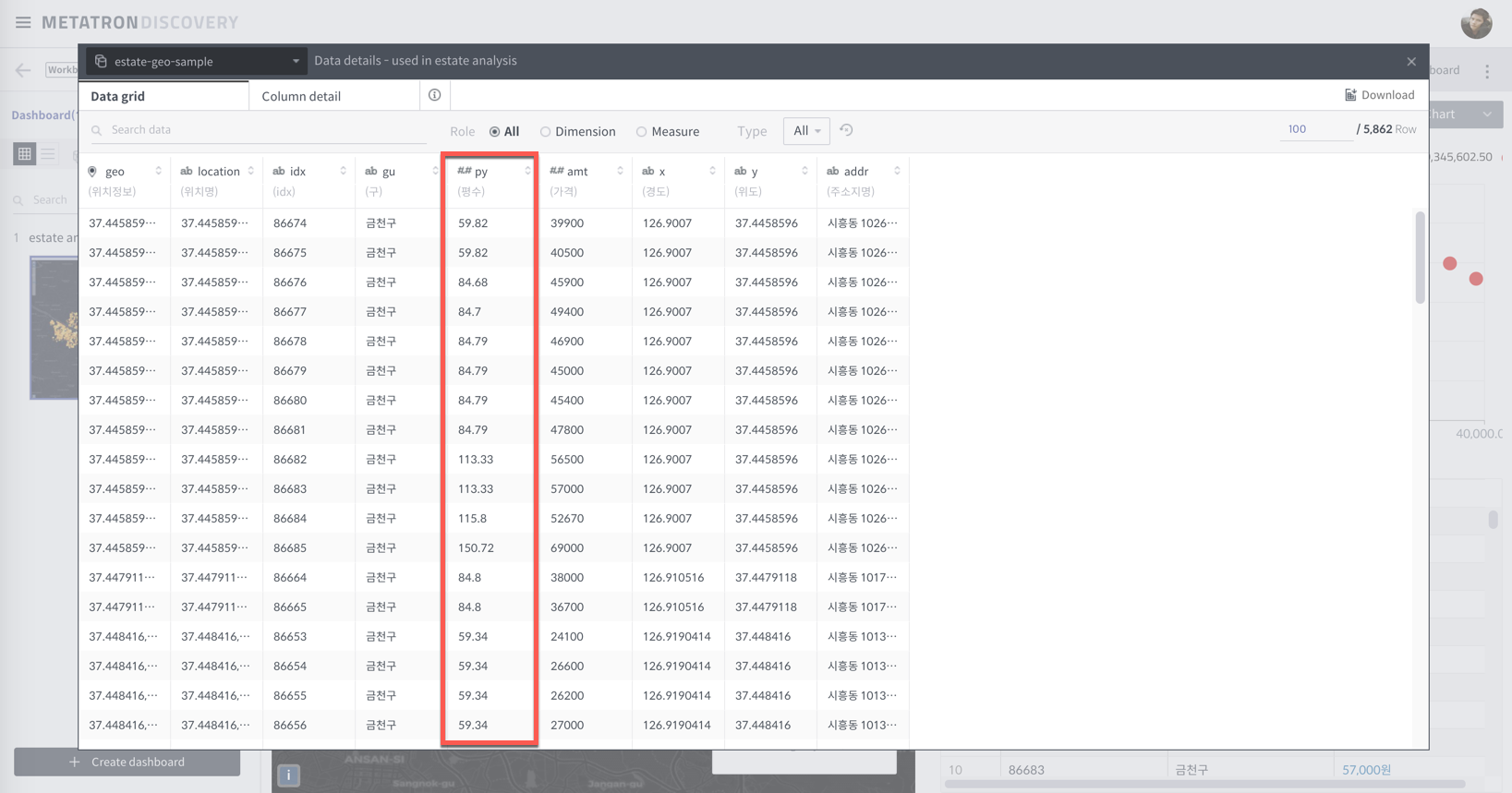Sort the addr column
This screenshot has width=1512, height=793.
pyautogui.click(x=898, y=171)
